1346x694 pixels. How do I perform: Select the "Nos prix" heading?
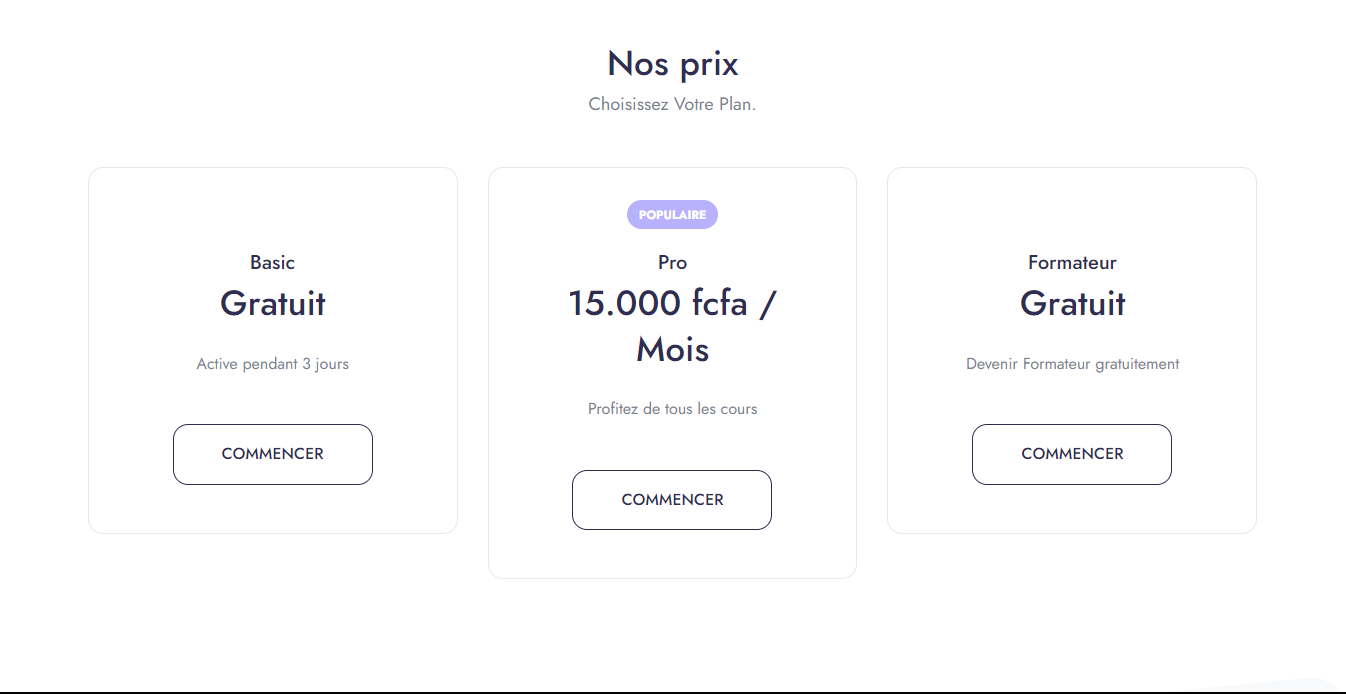pos(673,64)
